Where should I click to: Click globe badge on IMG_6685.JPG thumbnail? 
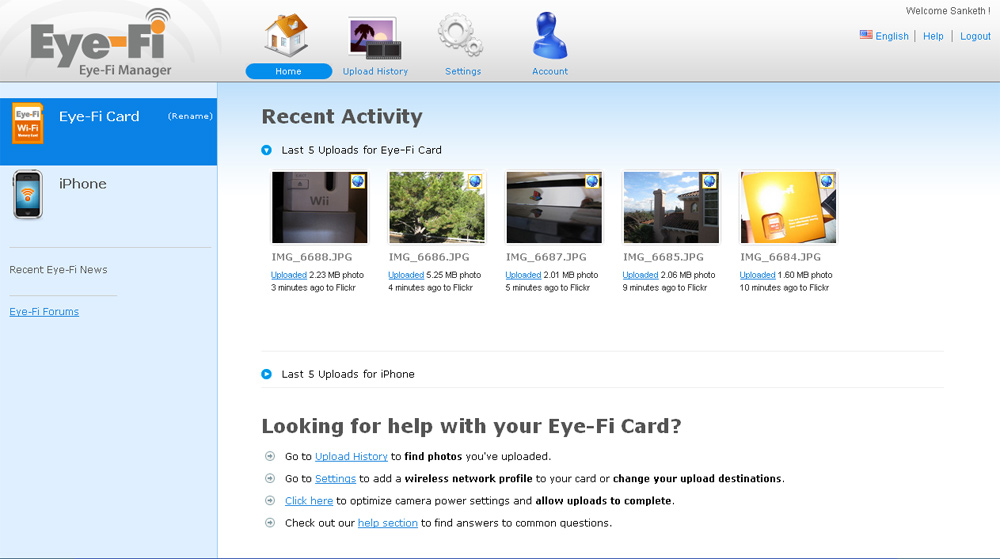coord(709,182)
